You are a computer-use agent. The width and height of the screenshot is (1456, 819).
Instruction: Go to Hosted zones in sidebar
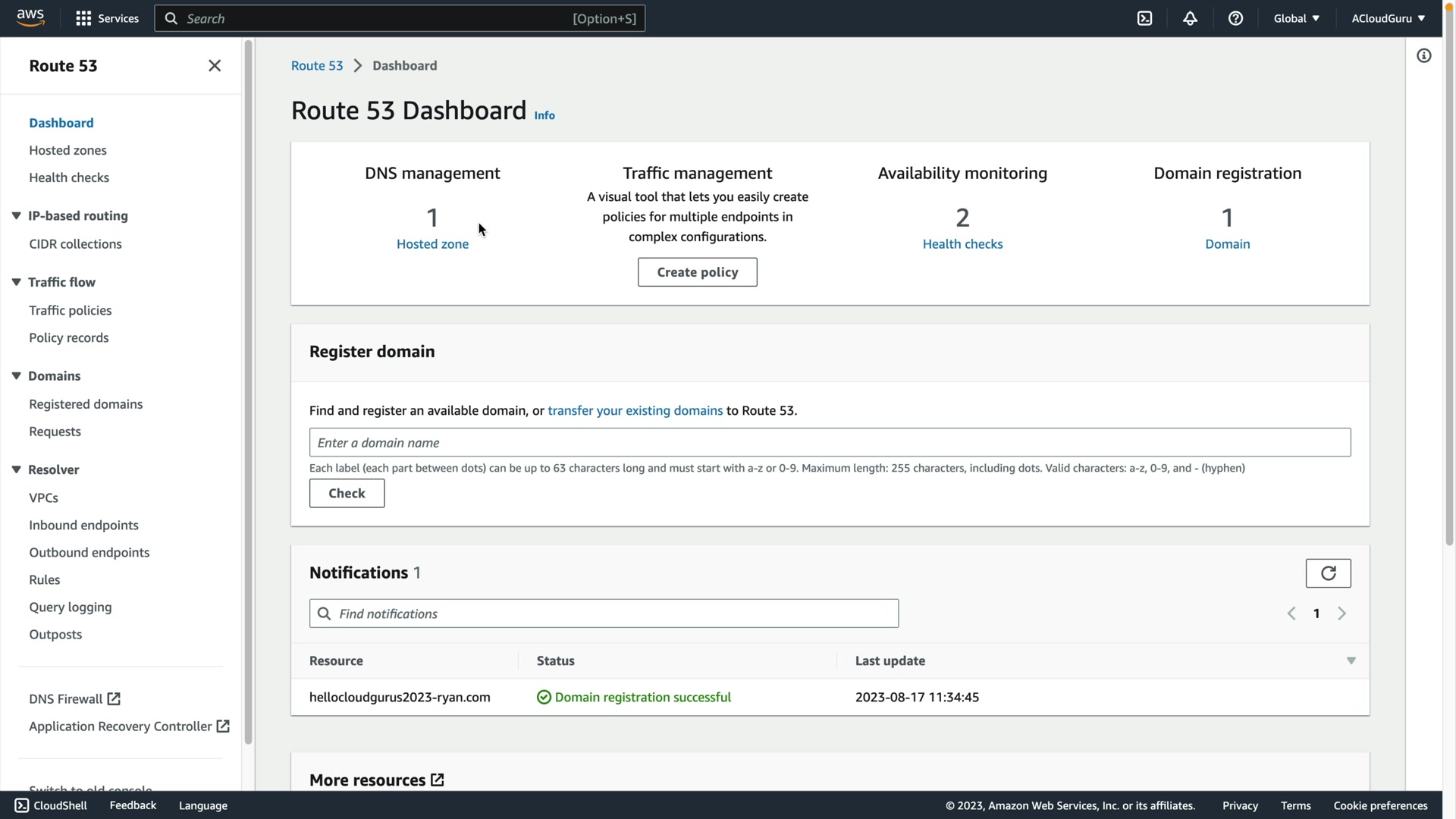(x=67, y=150)
